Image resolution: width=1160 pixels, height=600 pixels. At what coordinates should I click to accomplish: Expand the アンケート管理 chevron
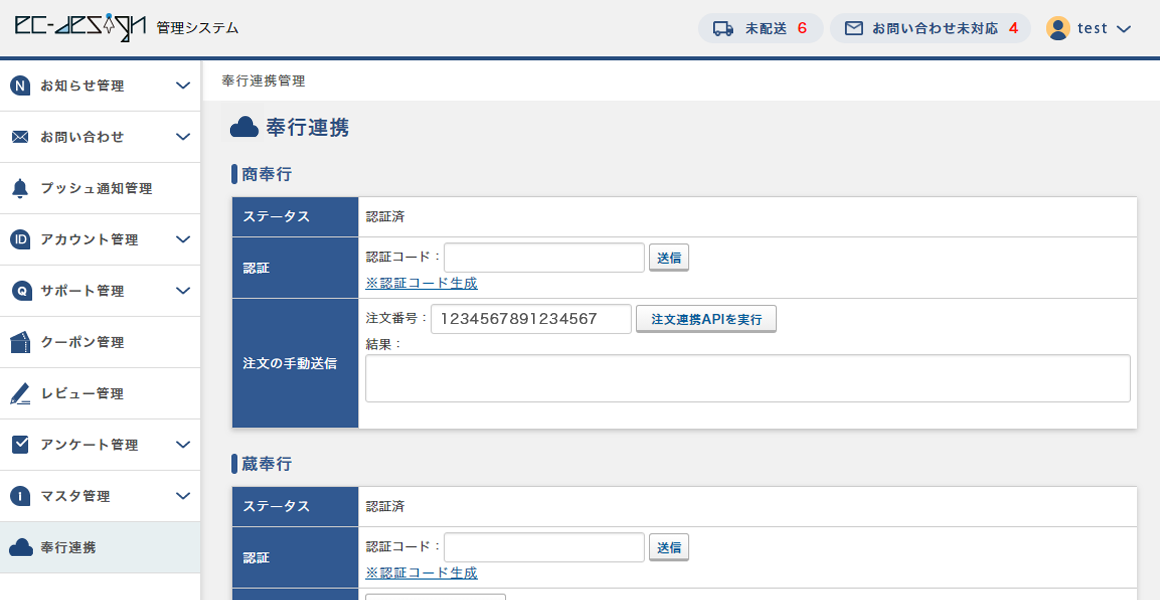pos(183,445)
